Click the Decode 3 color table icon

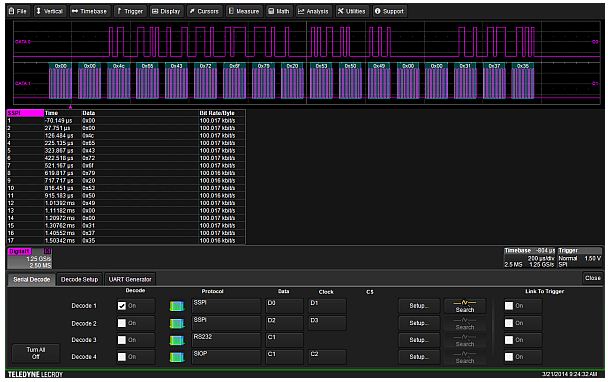click(x=177, y=340)
